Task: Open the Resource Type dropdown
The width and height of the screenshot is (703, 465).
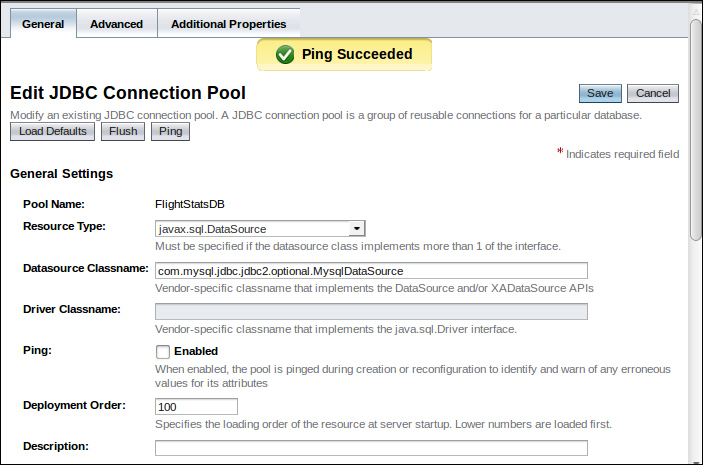Action: tap(260, 229)
